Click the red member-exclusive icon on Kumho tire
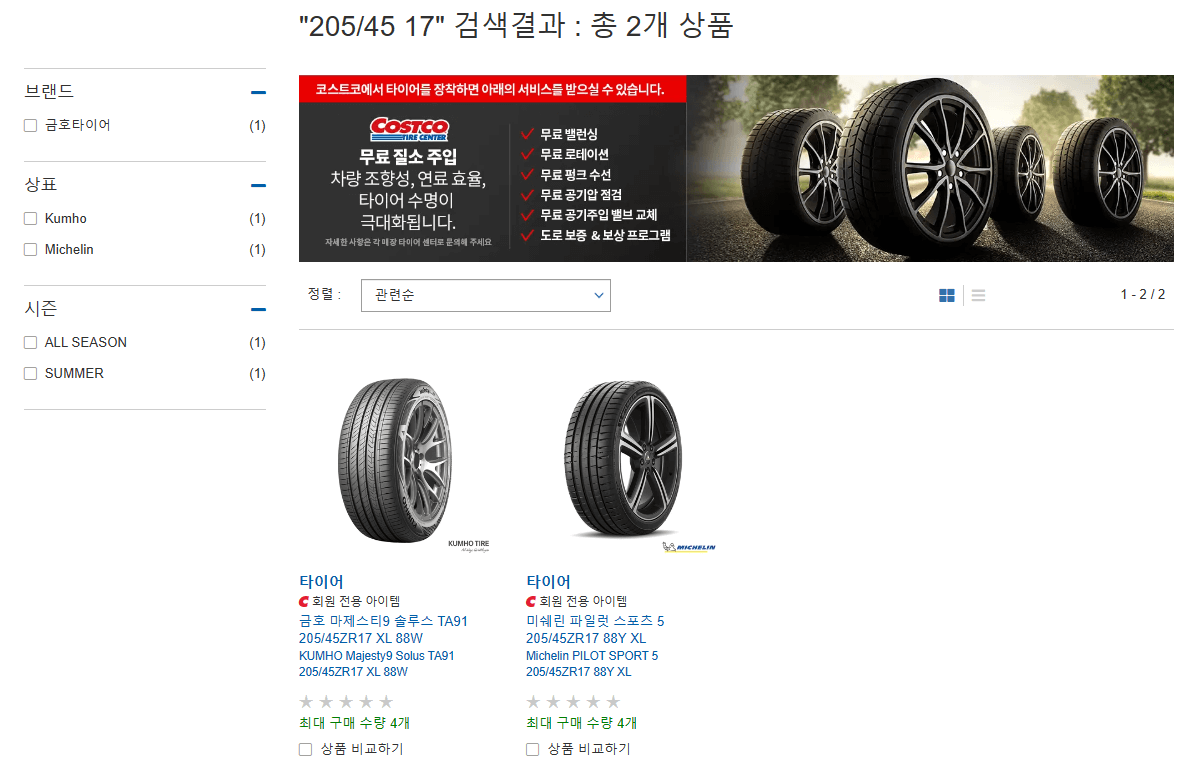This screenshot has width=1202, height=783. pyautogui.click(x=305, y=601)
